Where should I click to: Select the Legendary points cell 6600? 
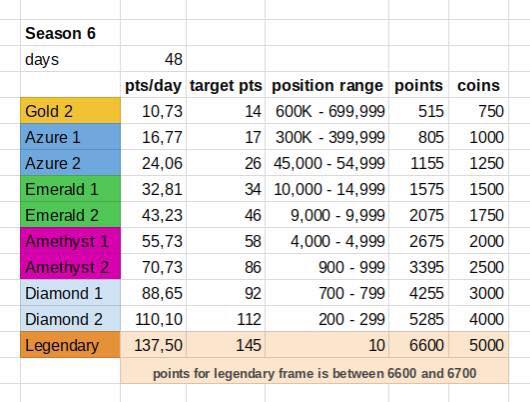[419, 345]
